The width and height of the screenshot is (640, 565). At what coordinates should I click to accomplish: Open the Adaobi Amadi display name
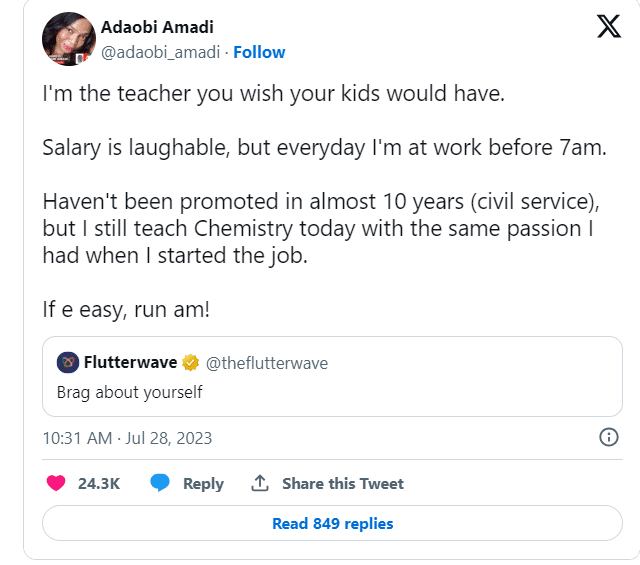click(157, 27)
